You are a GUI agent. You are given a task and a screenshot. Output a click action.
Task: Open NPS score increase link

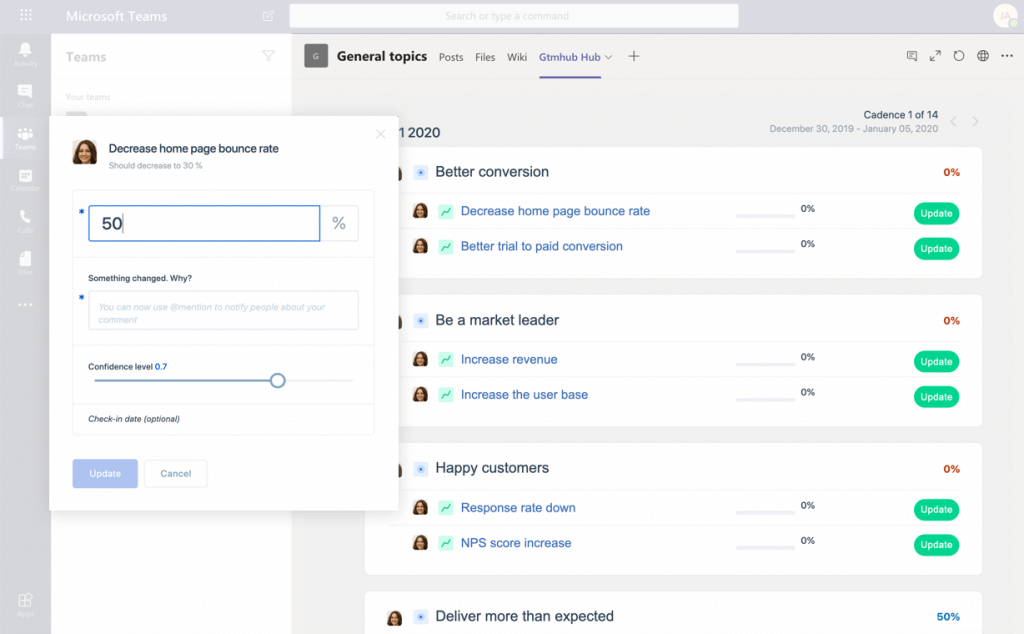(516, 543)
